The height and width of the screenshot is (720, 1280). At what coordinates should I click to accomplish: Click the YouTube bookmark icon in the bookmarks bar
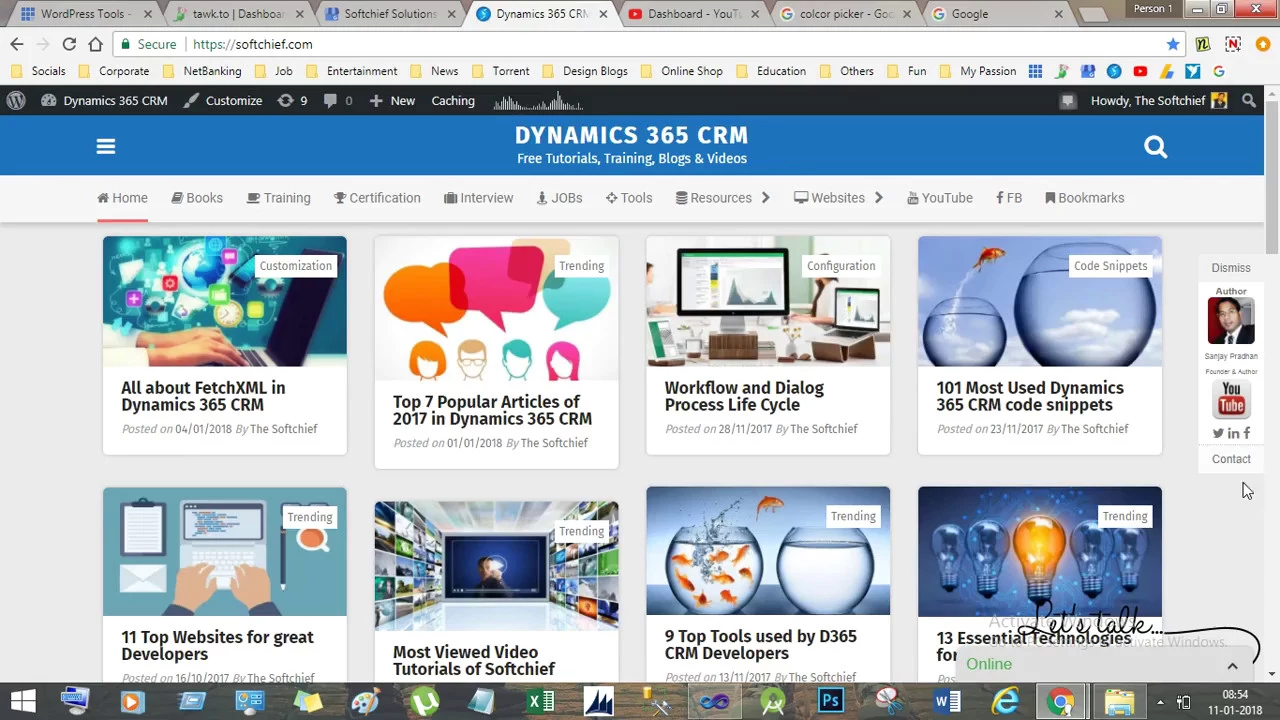point(1140,71)
